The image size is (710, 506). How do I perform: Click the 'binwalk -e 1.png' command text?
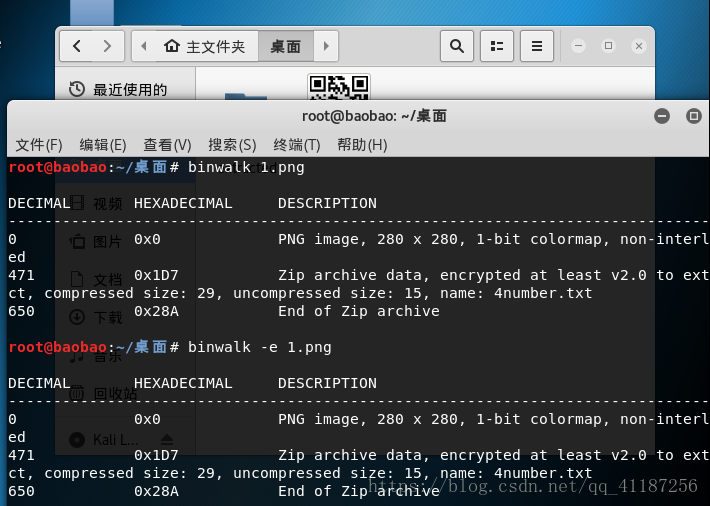click(x=259, y=347)
